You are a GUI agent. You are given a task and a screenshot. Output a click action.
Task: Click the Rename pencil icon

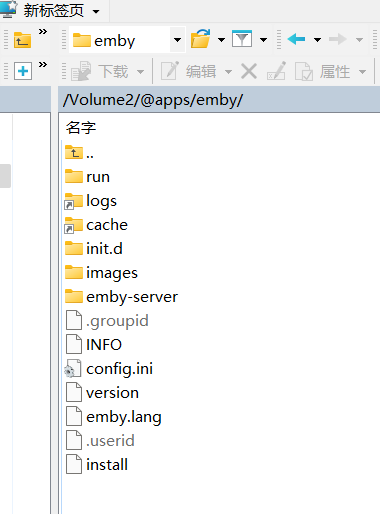coord(276,71)
